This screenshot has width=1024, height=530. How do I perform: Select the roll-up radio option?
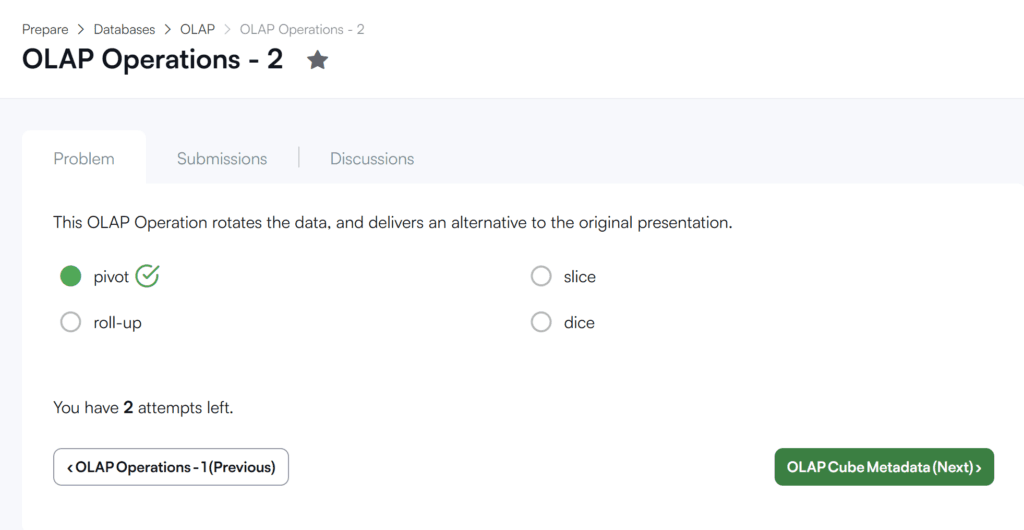point(71,322)
